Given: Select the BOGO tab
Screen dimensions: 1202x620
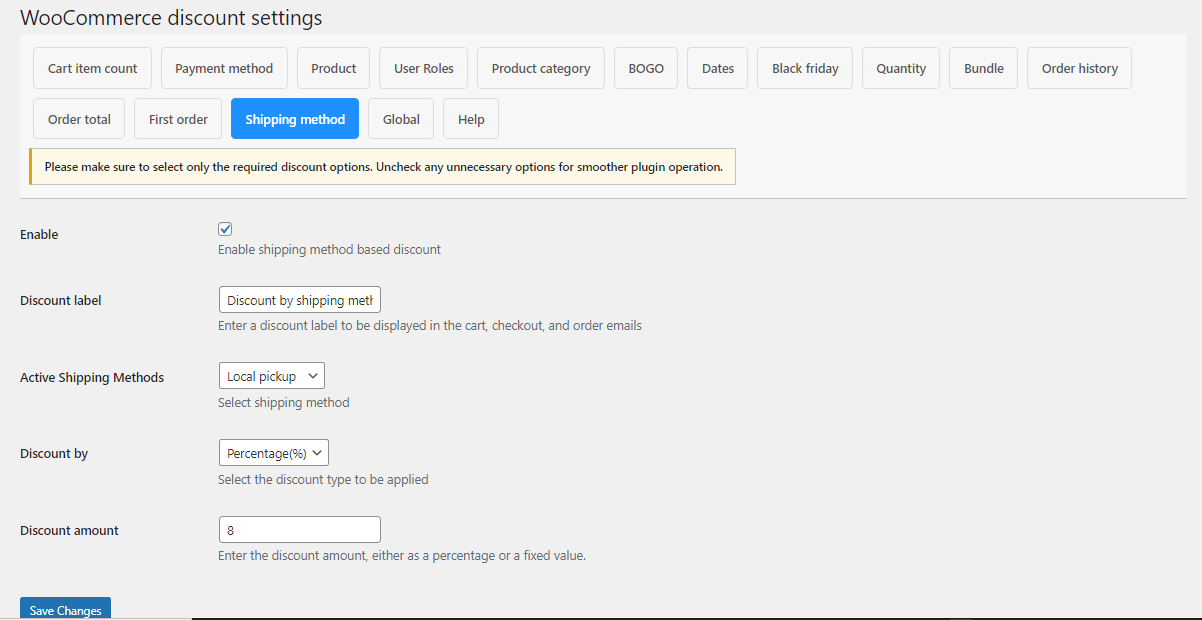Looking at the screenshot, I should (x=645, y=67).
